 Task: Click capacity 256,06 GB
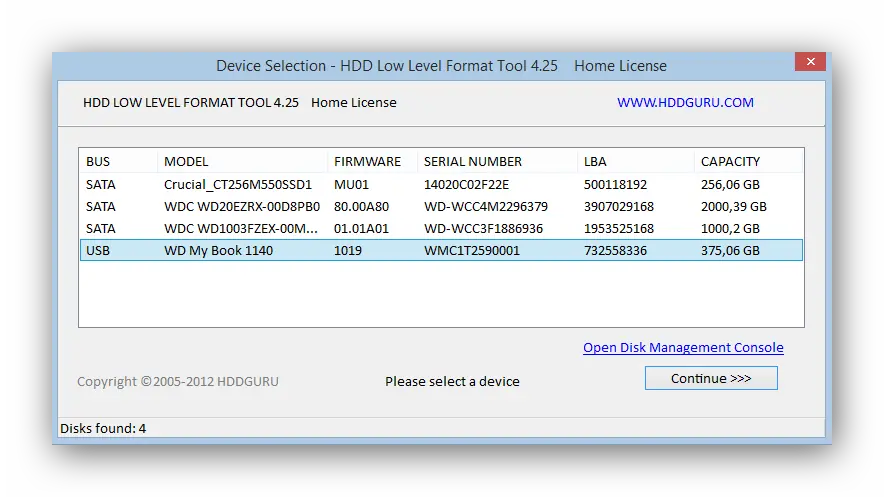click(730, 184)
